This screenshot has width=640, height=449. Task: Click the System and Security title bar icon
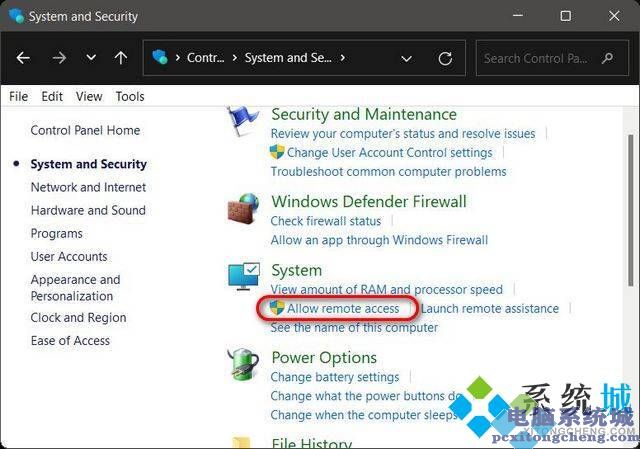coord(16,16)
